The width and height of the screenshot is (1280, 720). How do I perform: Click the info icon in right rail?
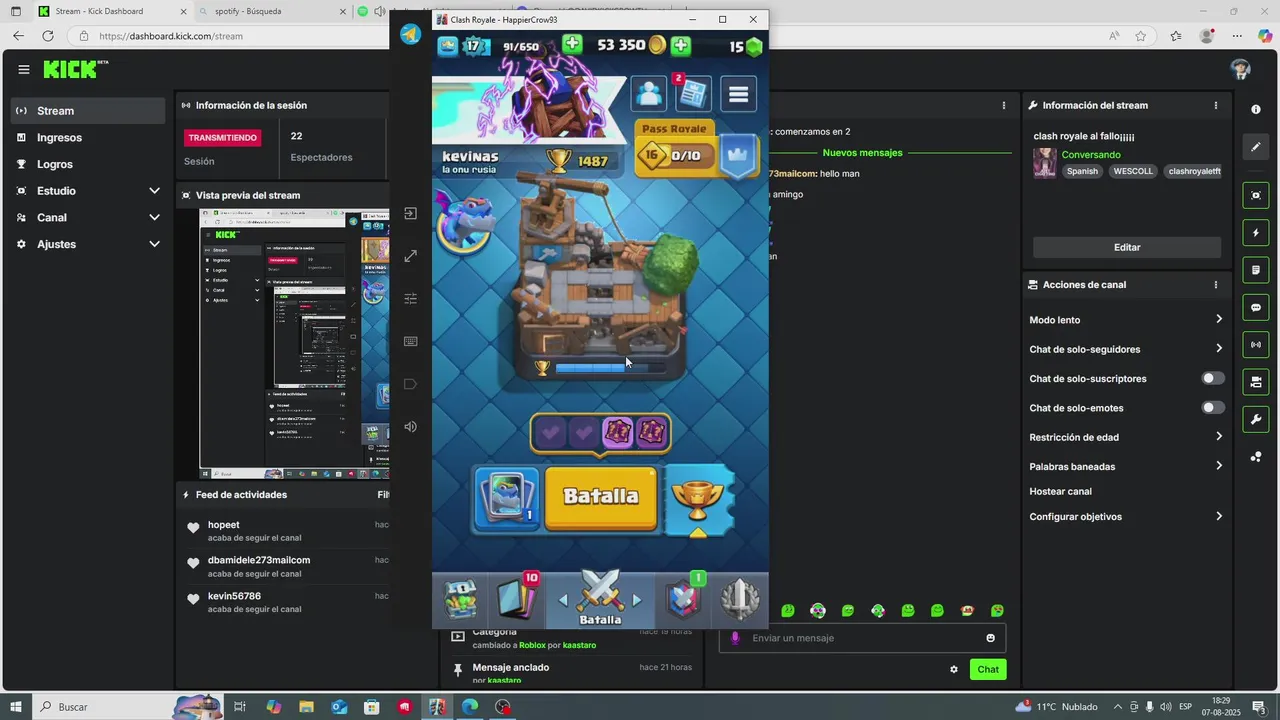pos(1256,110)
